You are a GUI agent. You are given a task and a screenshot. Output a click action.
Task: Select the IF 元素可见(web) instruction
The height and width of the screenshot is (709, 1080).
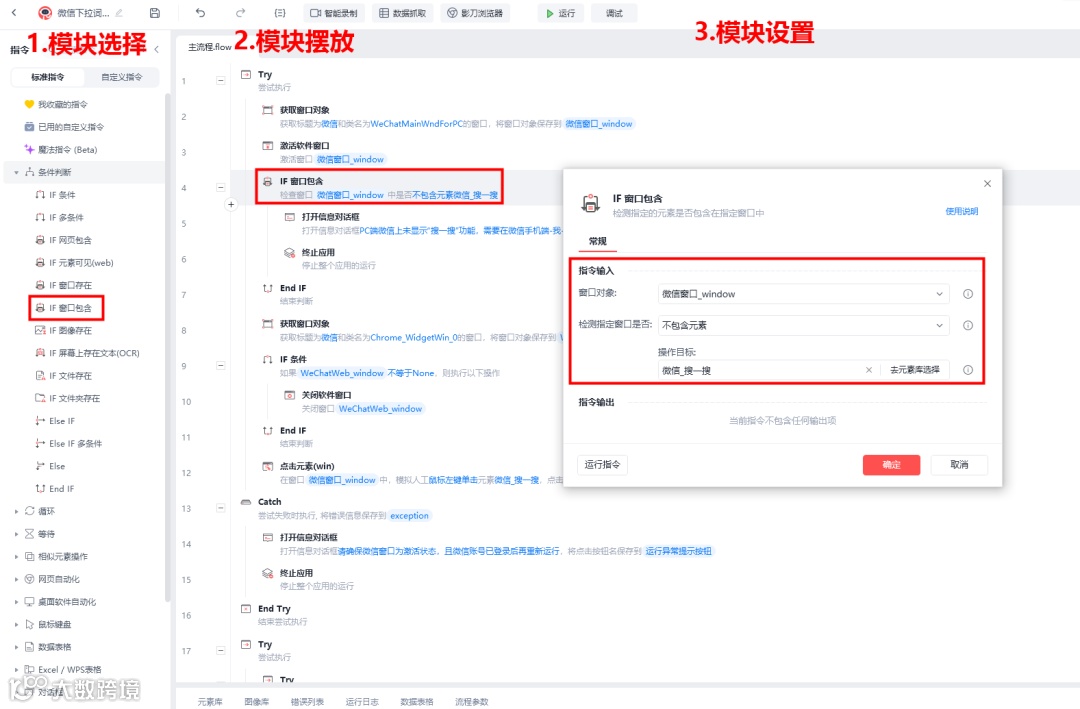coord(74,263)
